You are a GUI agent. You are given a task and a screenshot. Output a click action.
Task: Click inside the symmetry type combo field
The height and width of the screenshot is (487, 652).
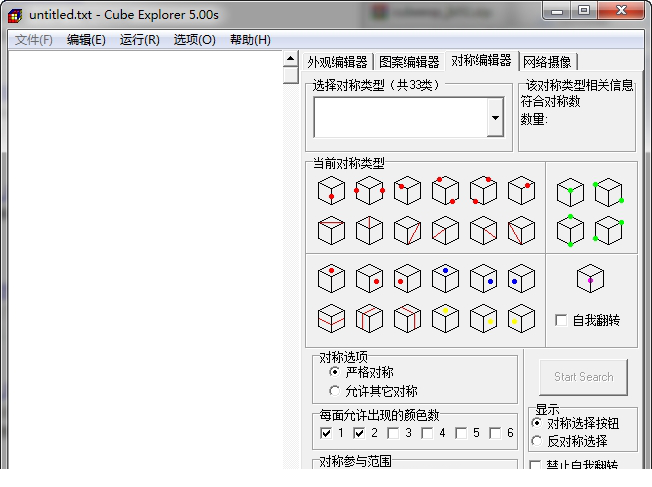pos(401,118)
